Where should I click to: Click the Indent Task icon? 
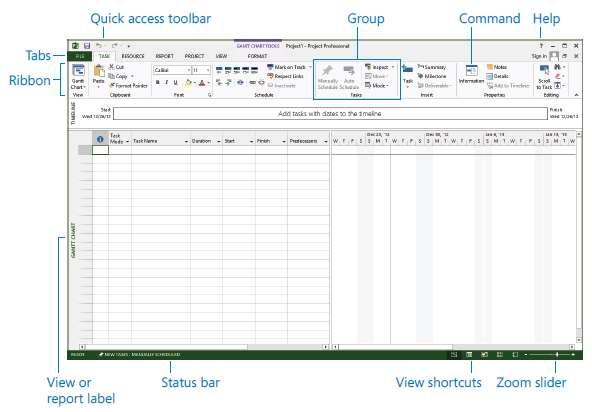point(228,82)
